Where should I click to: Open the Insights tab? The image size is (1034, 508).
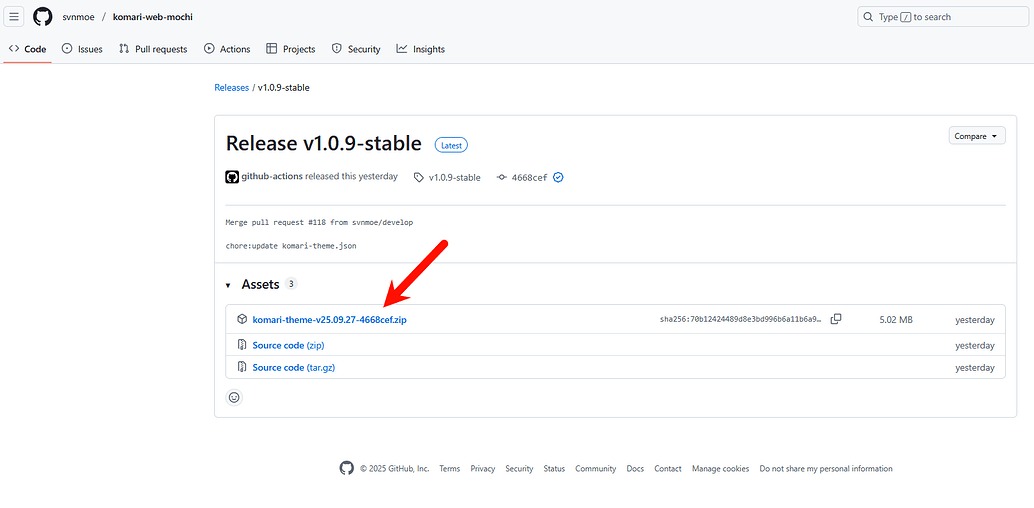click(x=420, y=49)
